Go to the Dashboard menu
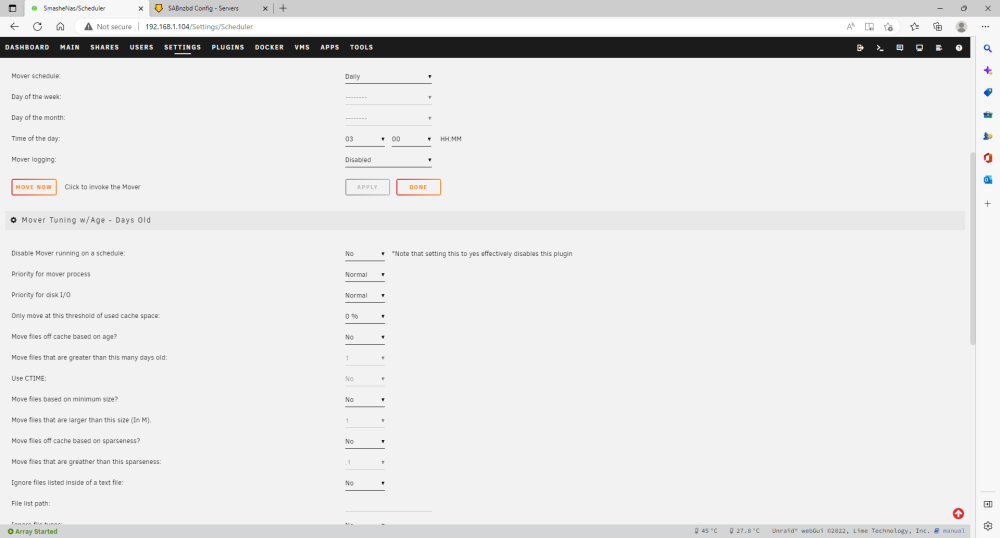Viewport: 1000px width, 538px height. pyautogui.click(x=27, y=47)
